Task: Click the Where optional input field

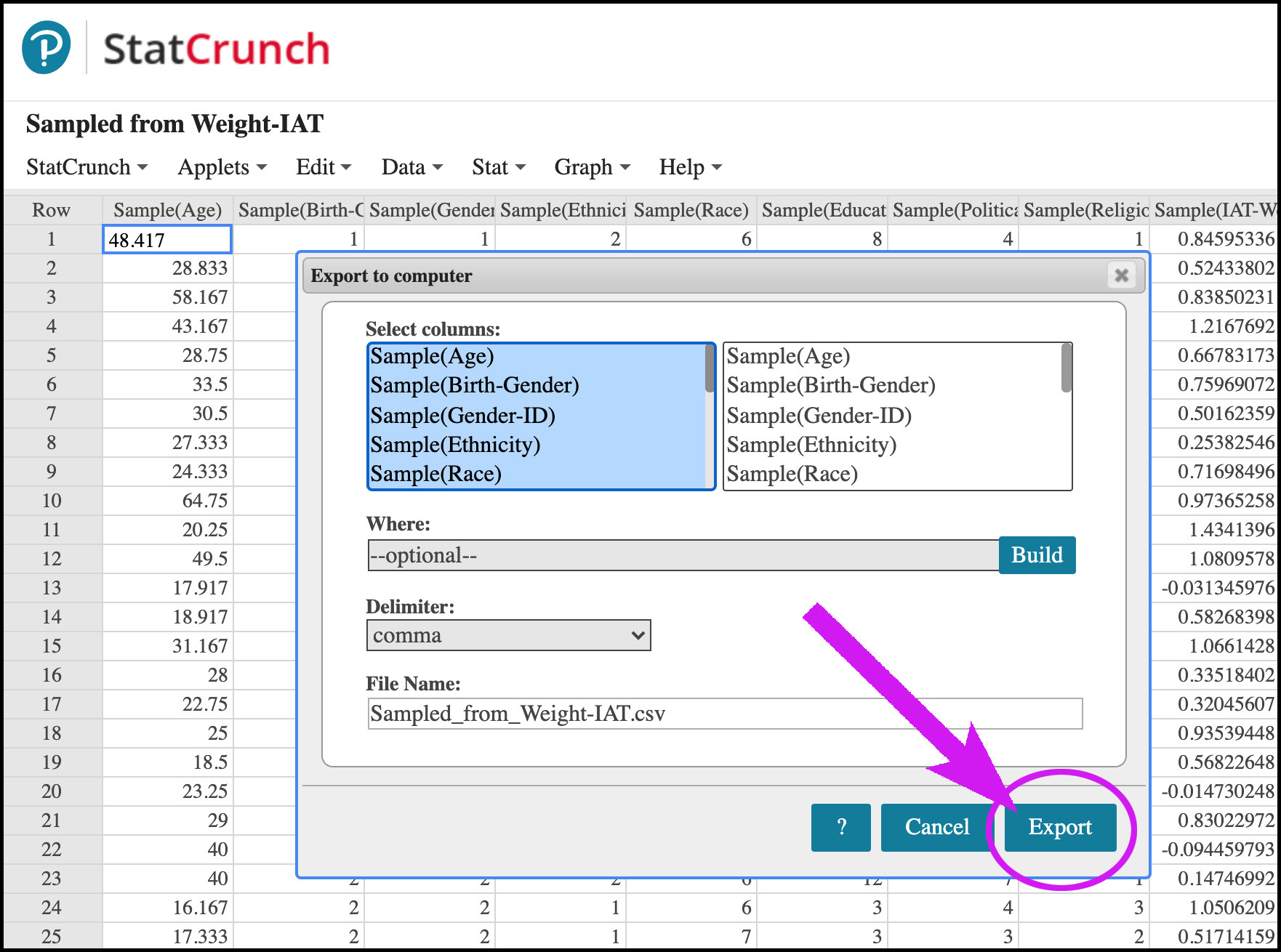Action: [x=683, y=555]
